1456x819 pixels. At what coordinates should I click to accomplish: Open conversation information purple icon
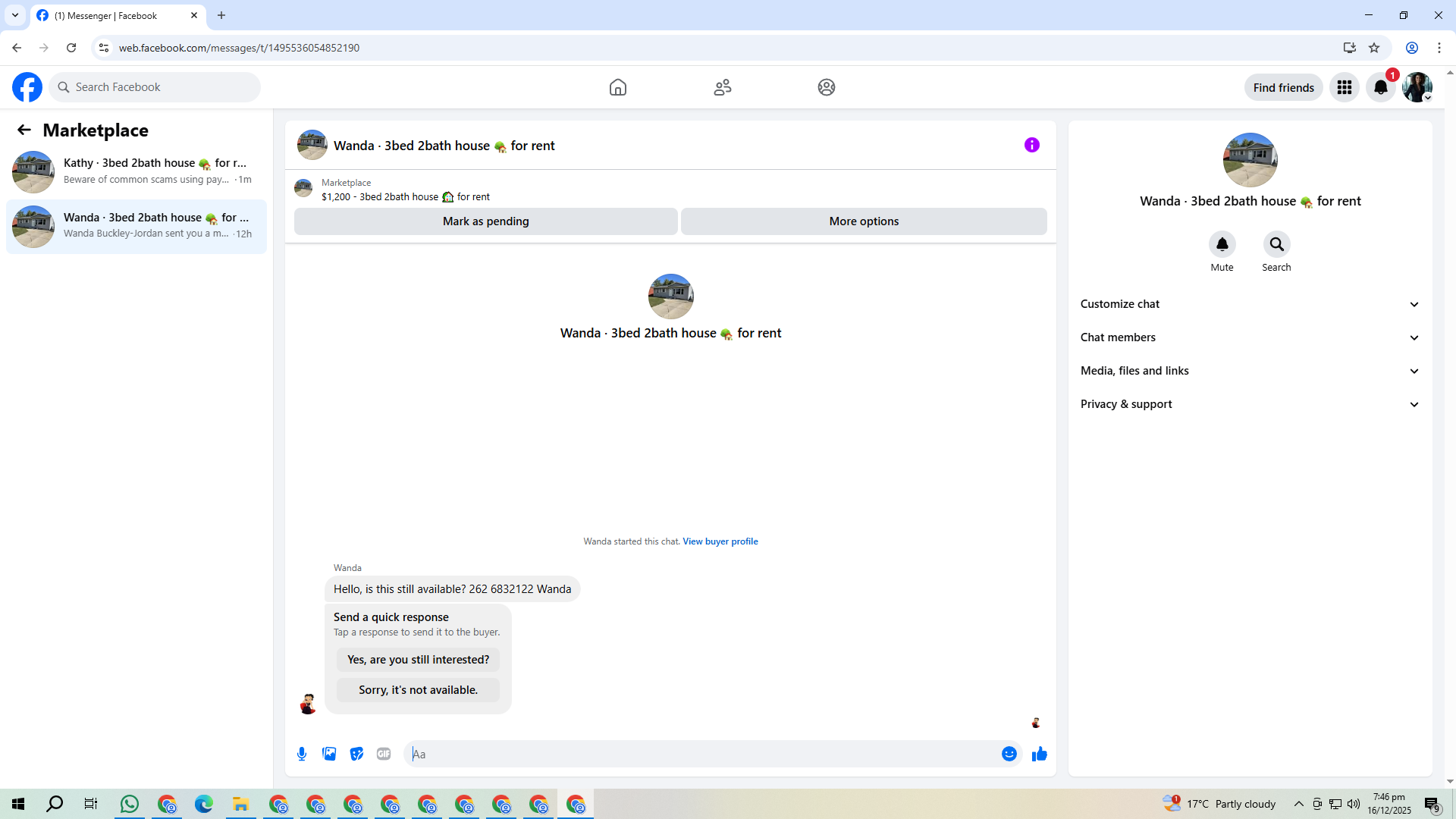pos(1032,145)
